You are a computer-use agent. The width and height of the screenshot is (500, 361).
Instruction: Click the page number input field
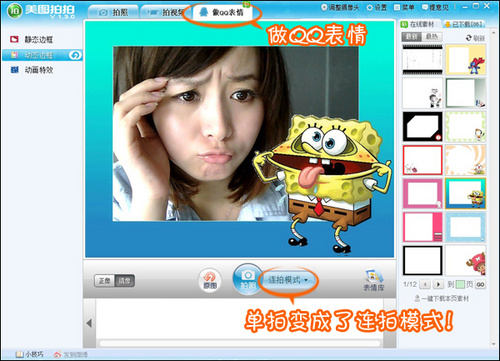coord(460,285)
